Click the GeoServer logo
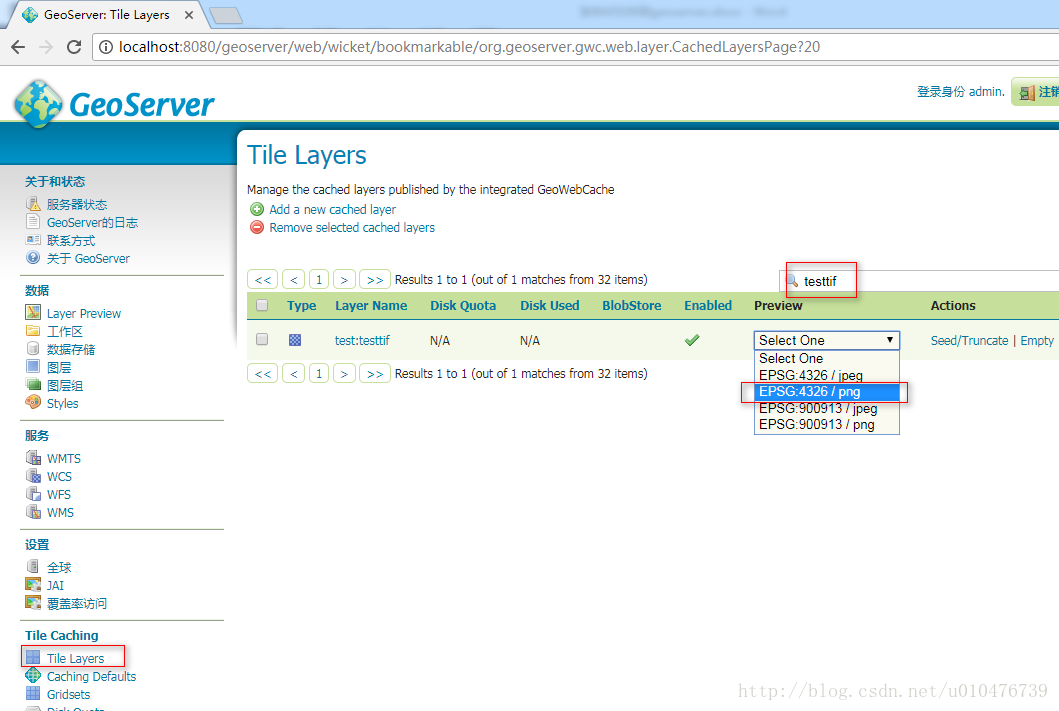The width and height of the screenshot is (1059, 711). coord(114,104)
